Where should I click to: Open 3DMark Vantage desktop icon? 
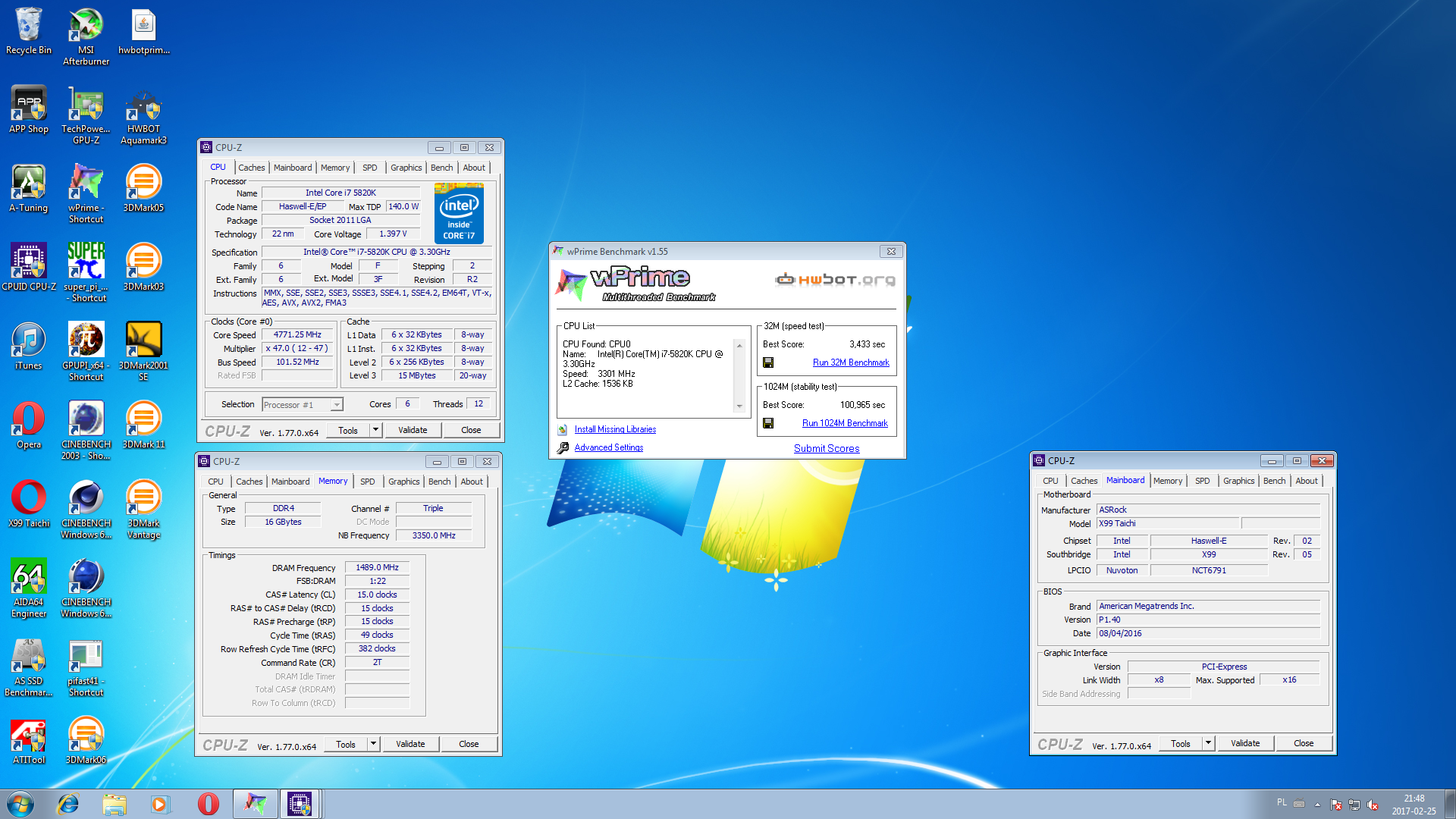(x=143, y=510)
